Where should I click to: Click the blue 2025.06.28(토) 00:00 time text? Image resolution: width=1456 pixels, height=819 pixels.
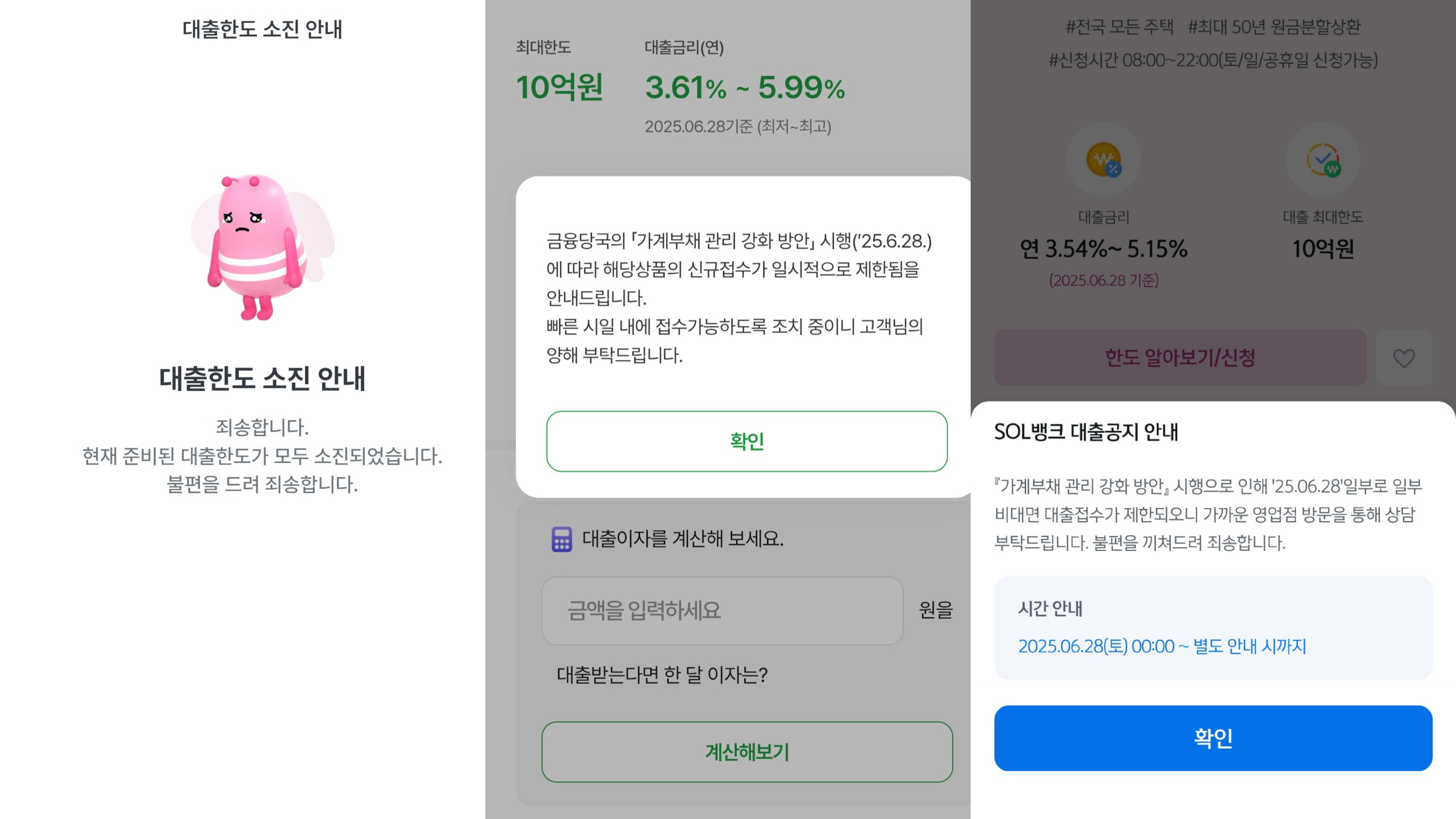tap(1161, 646)
